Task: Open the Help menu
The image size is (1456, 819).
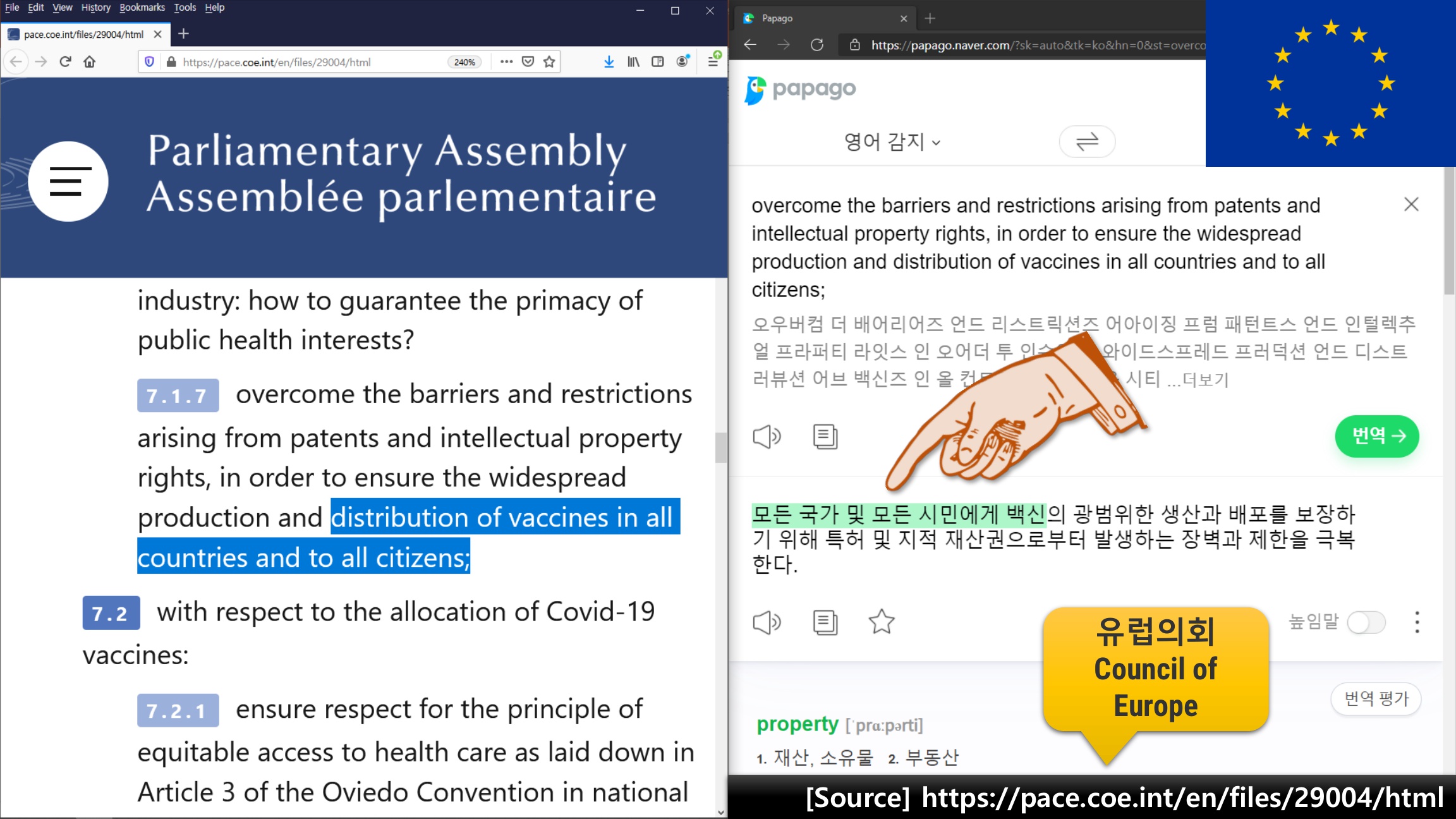Action: coord(214,8)
